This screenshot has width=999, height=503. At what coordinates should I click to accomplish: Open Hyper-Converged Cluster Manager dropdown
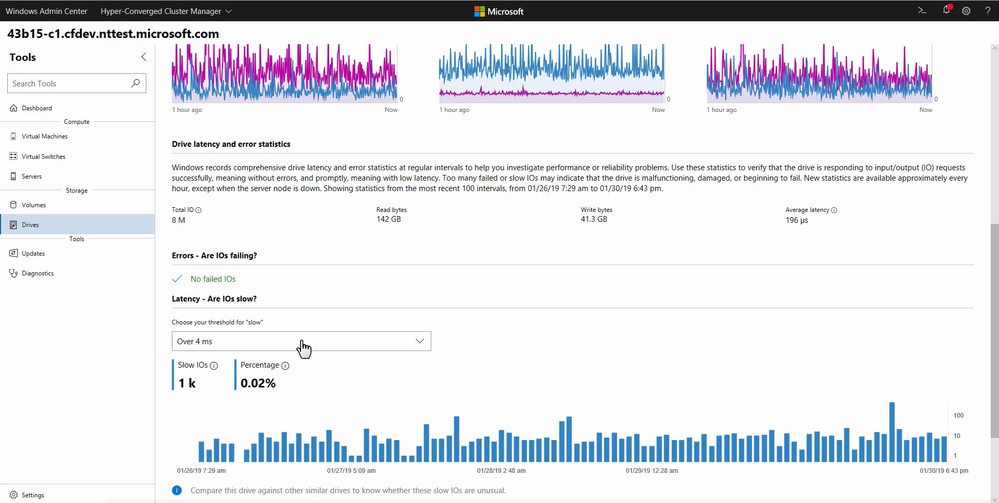(166, 11)
